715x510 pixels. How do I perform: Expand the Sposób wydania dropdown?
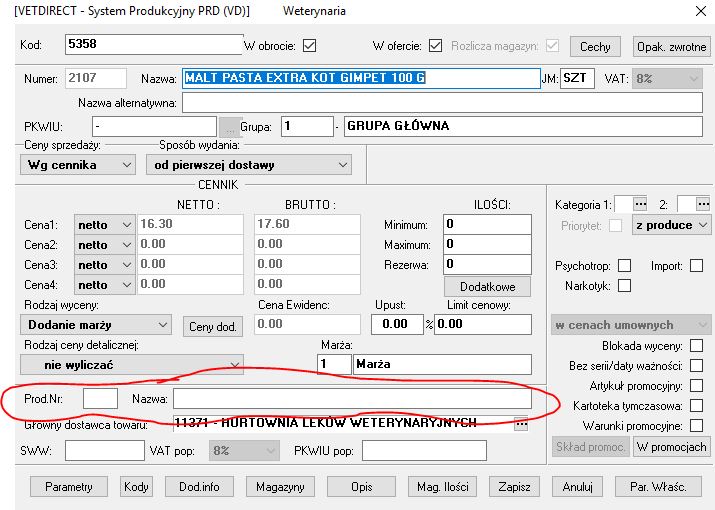(x=248, y=164)
